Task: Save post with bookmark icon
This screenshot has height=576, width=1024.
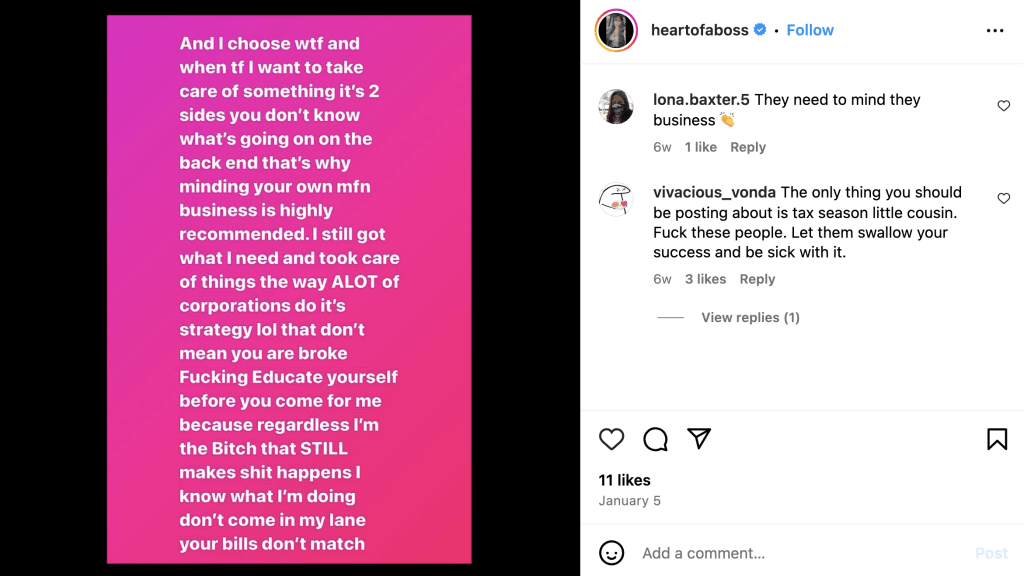Action: pos(997,439)
